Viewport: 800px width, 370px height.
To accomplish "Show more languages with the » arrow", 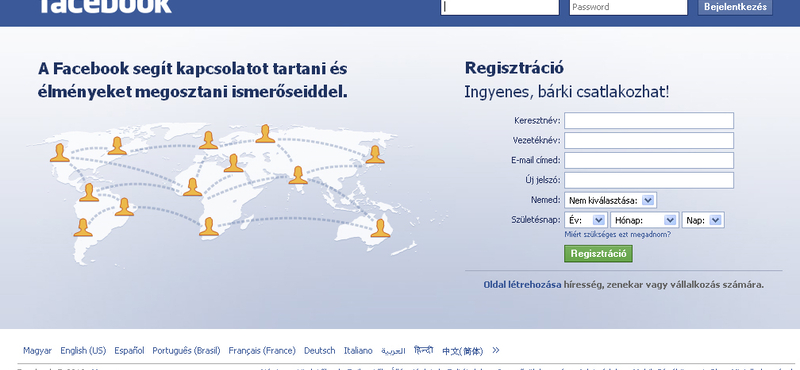I will click(x=495, y=350).
